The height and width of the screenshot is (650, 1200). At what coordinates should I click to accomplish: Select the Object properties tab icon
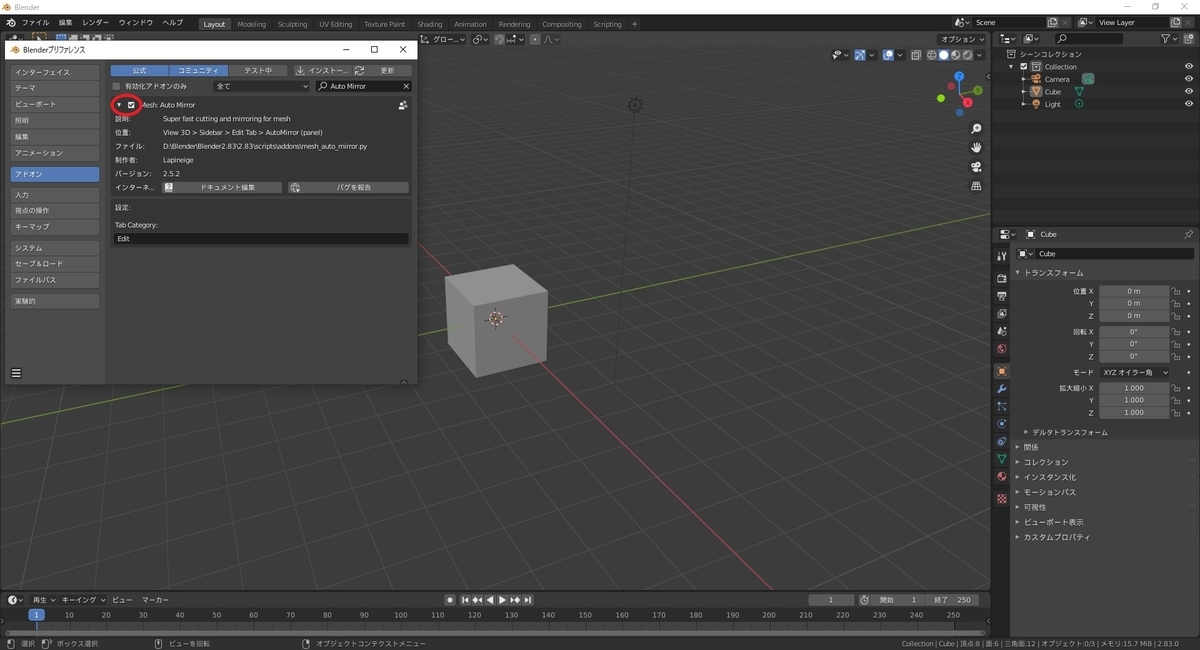(x=1001, y=371)
